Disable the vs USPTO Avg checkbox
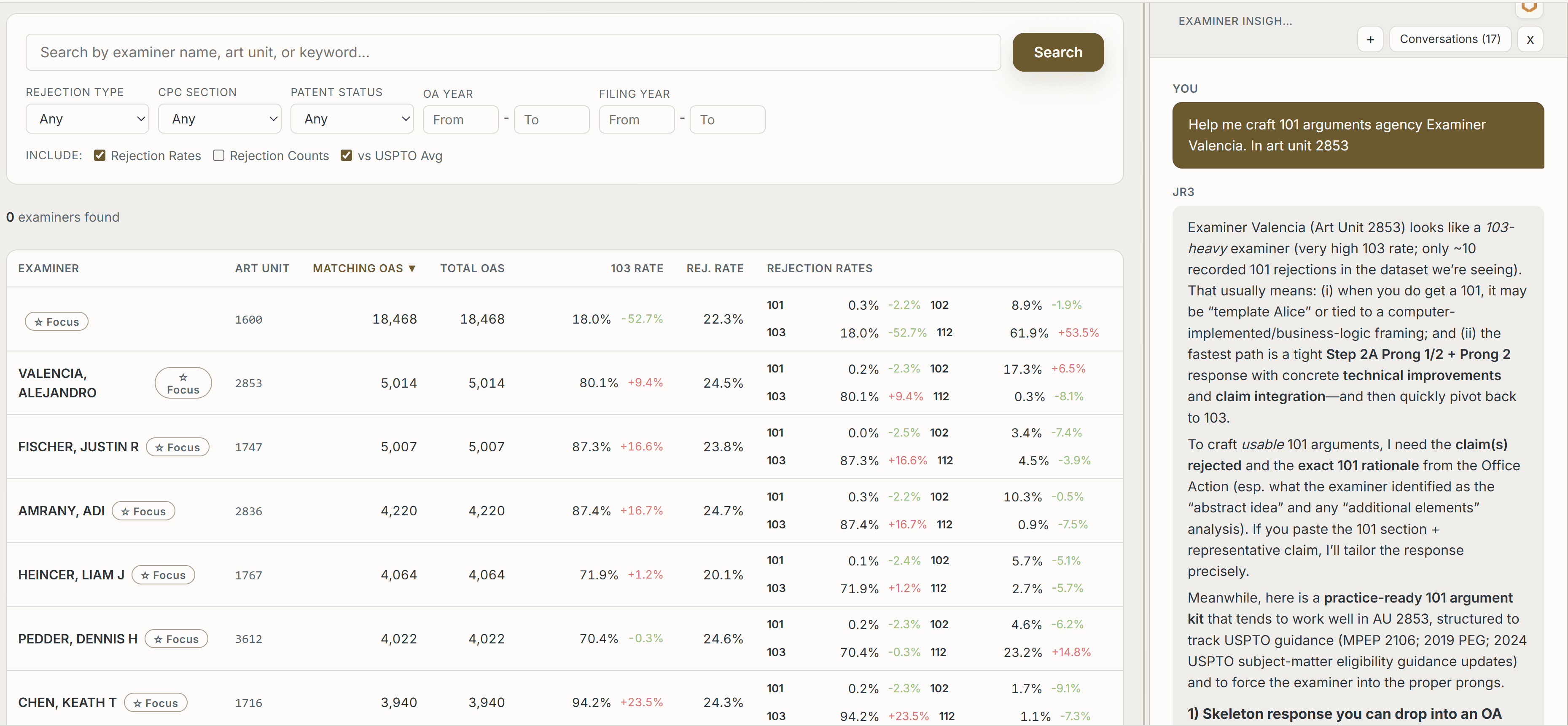The image size is (1568, 726). point(346,156)
